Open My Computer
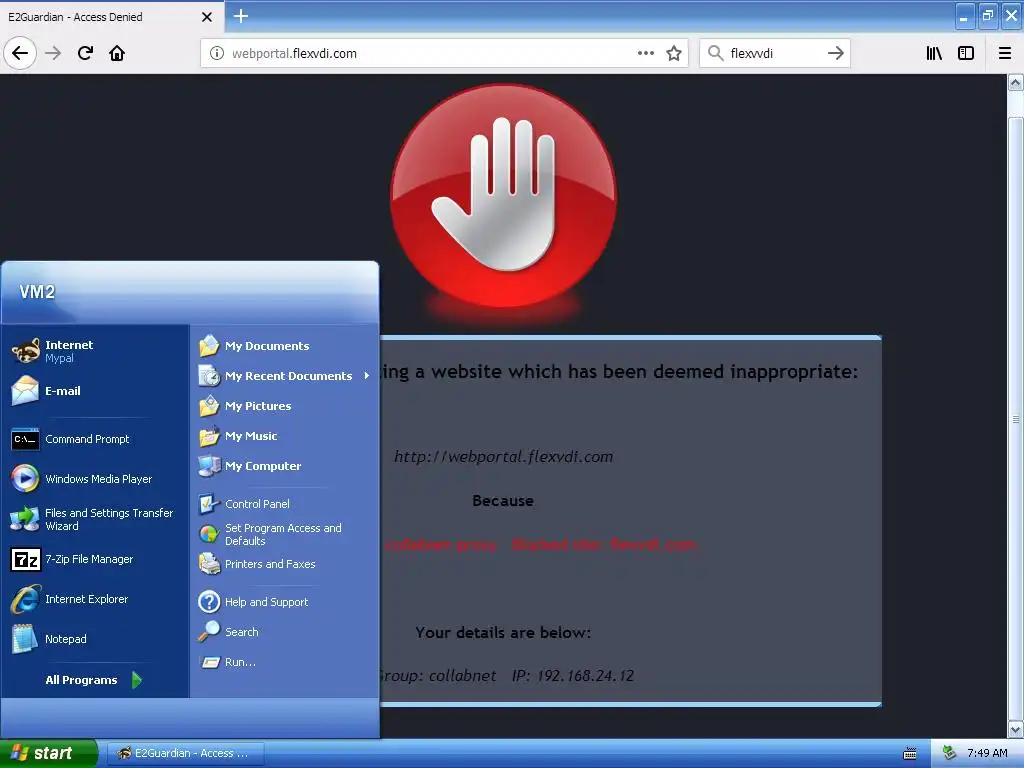Screen dimensions: 1024x768 click(284, 466)
